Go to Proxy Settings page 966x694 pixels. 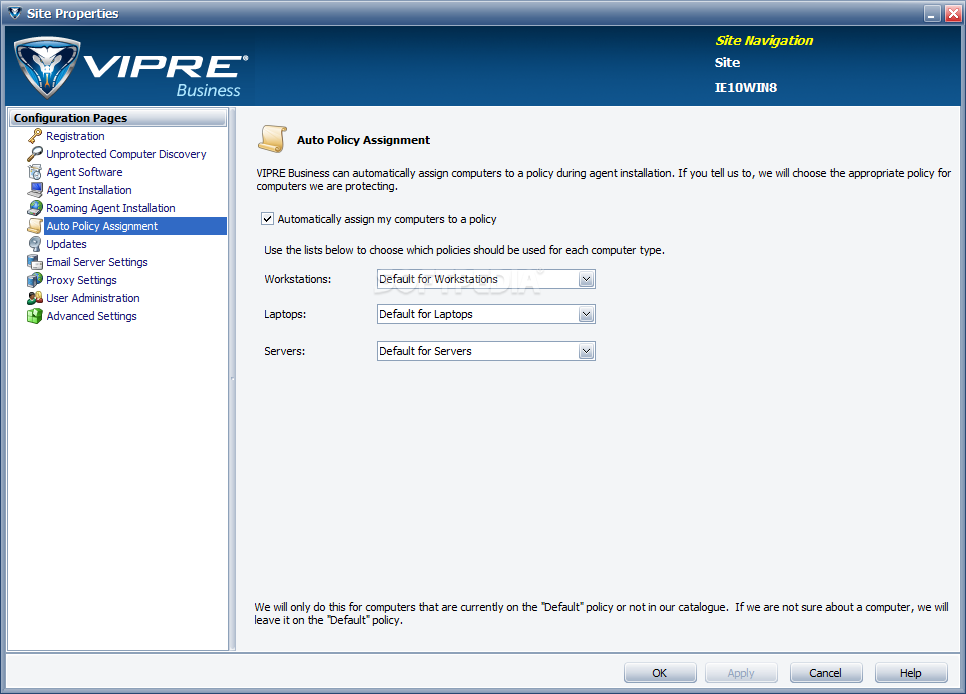tap(81, 280)
